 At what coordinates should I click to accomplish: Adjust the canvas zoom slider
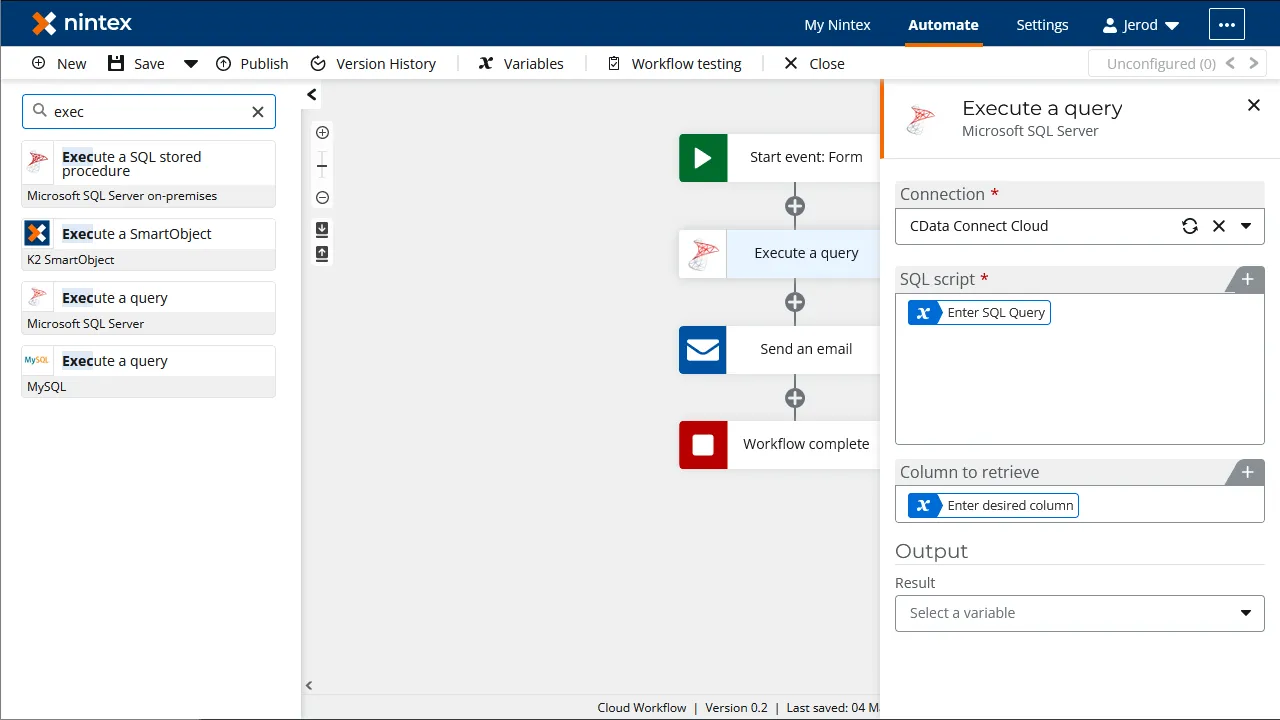click(x=321, y=165)
